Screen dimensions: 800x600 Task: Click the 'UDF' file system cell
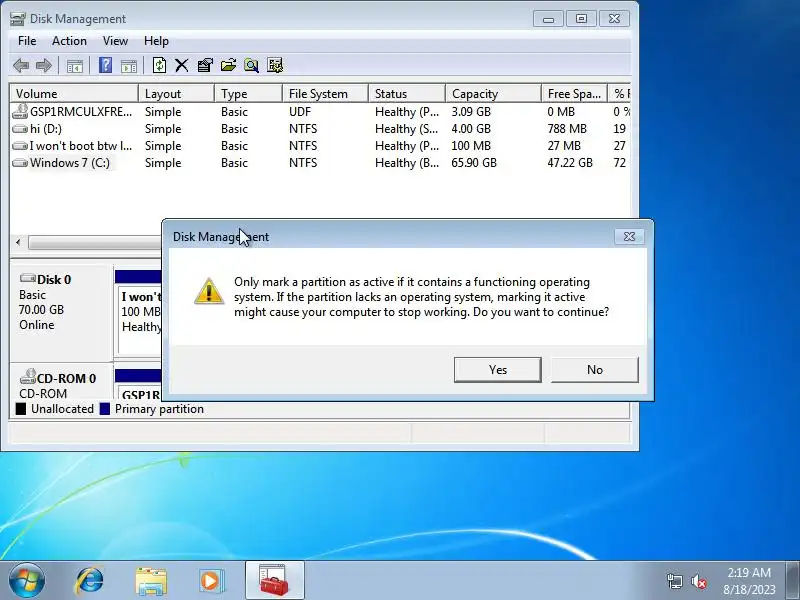click(300, 112)
